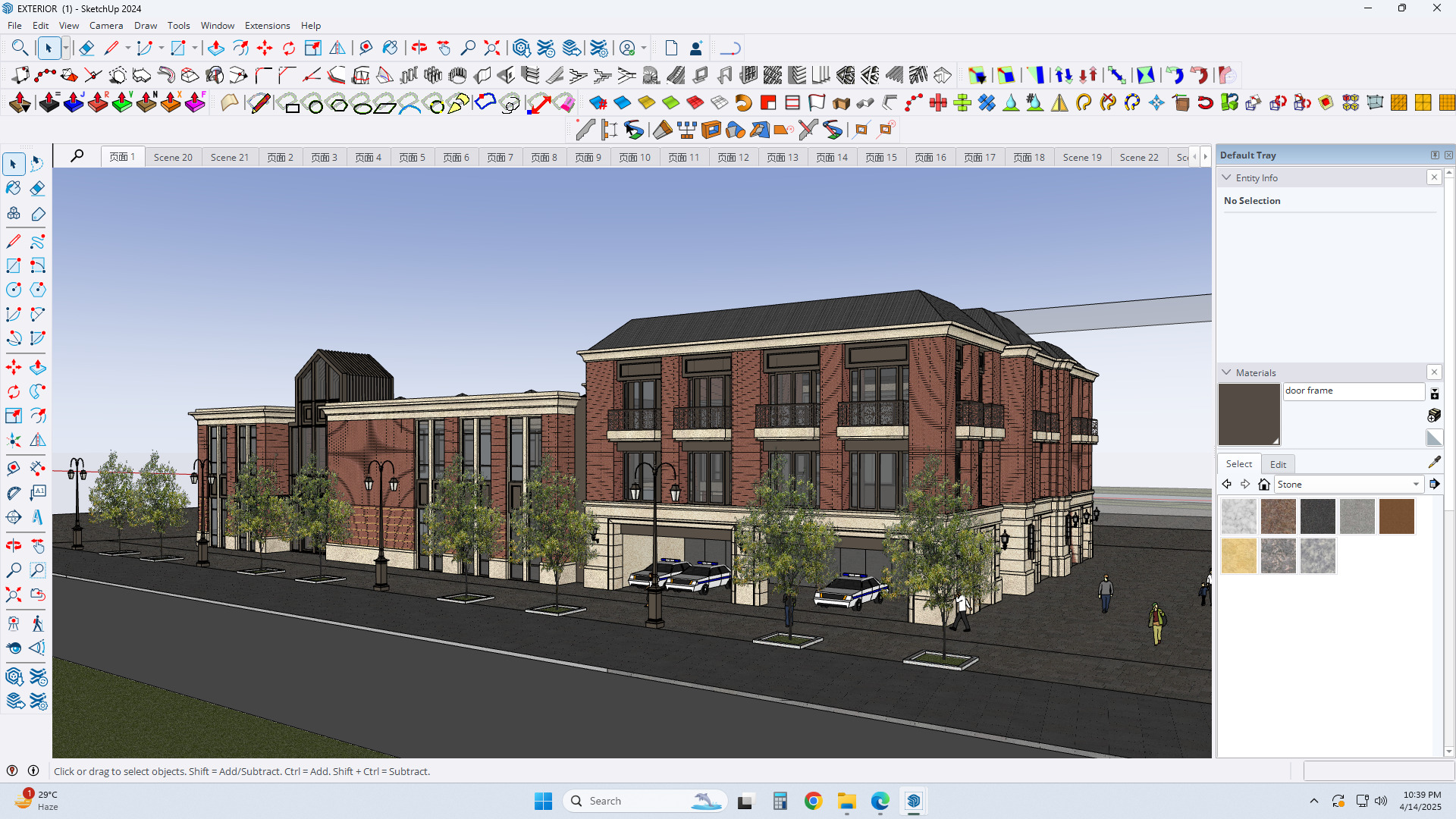Click the human figure information icon in status bar
The height and width of the screenshot is (819, 1456).
(x=33, y=770)
